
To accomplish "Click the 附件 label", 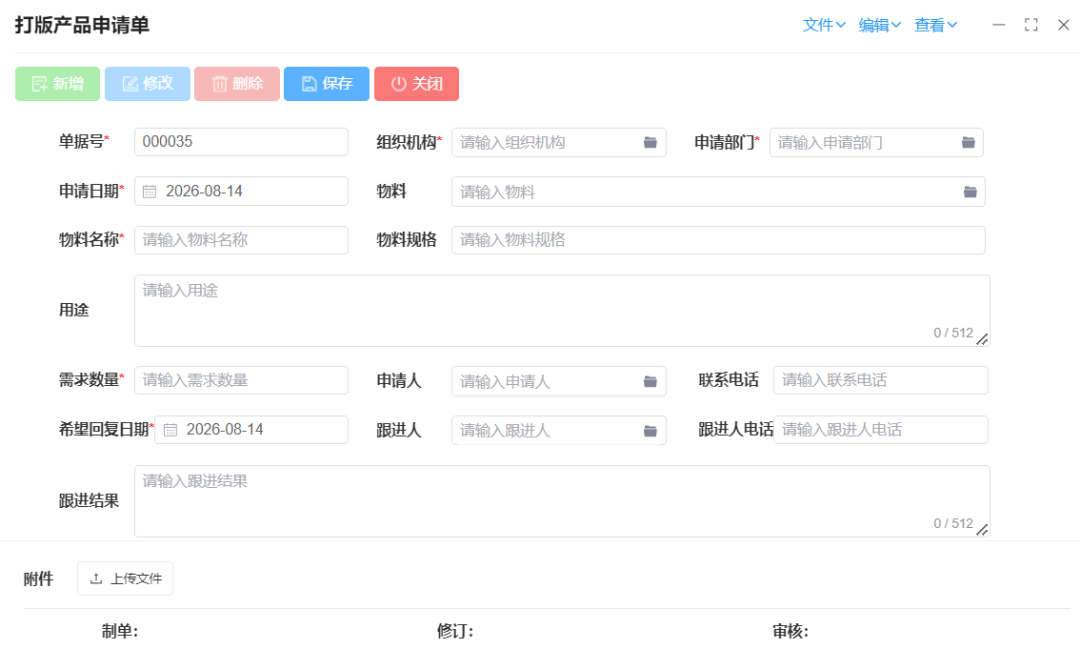I will 39,579.
